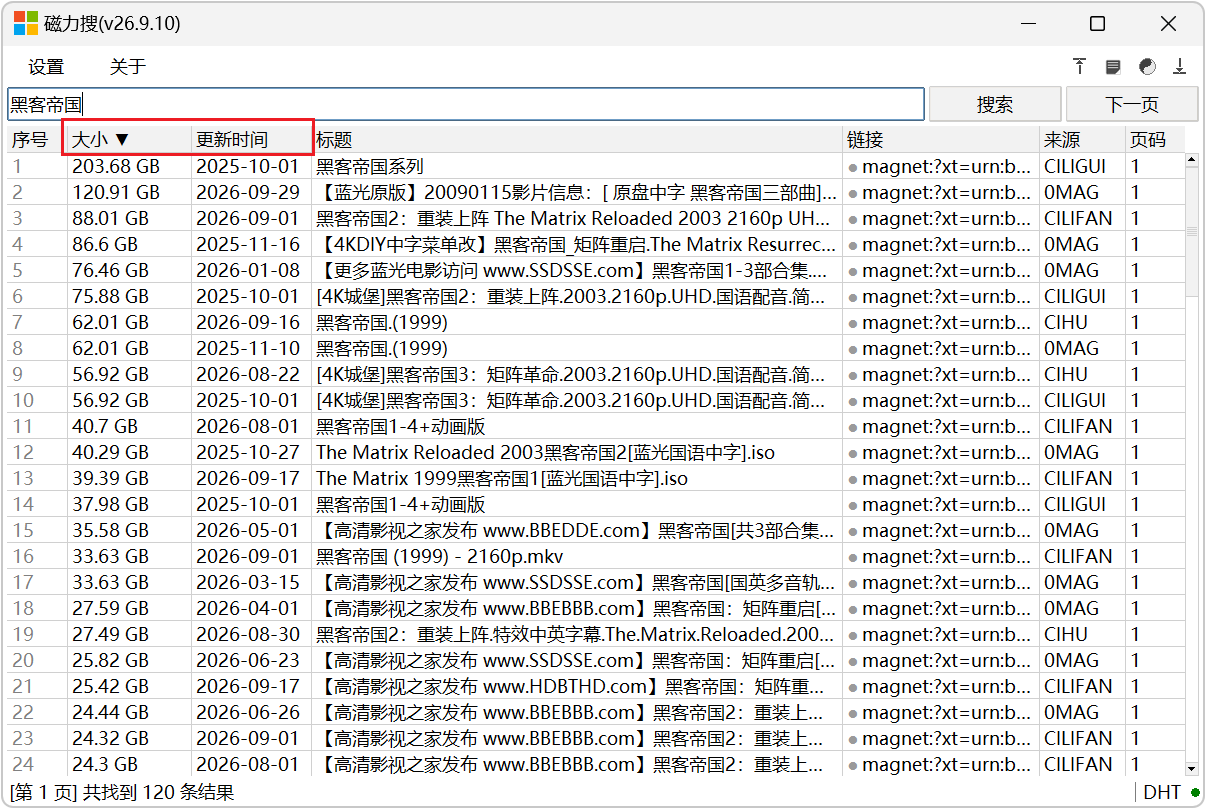Click the green DHT status indicator dot
Image resolution: width=1207 pixels, height=810 pixels.
[1195, 793]
